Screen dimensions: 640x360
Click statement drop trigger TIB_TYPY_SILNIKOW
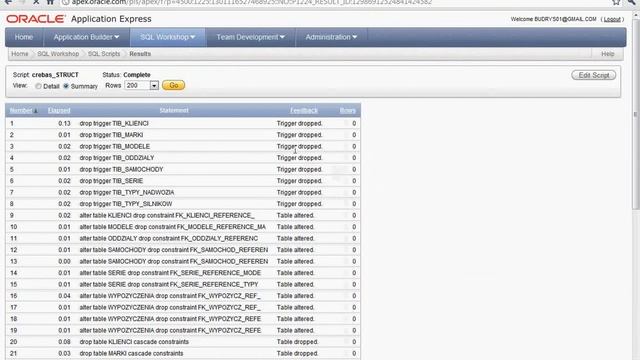coord(126,204)
